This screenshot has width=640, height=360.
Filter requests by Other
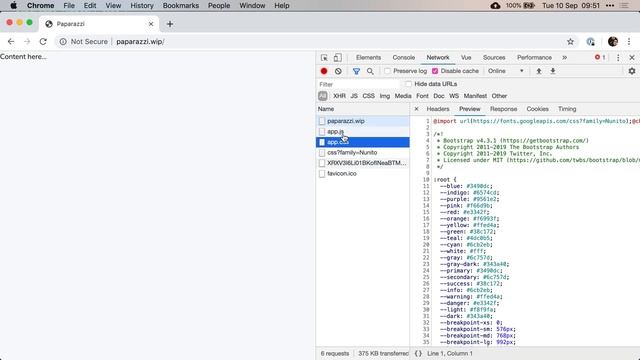(x=499, y=96)
